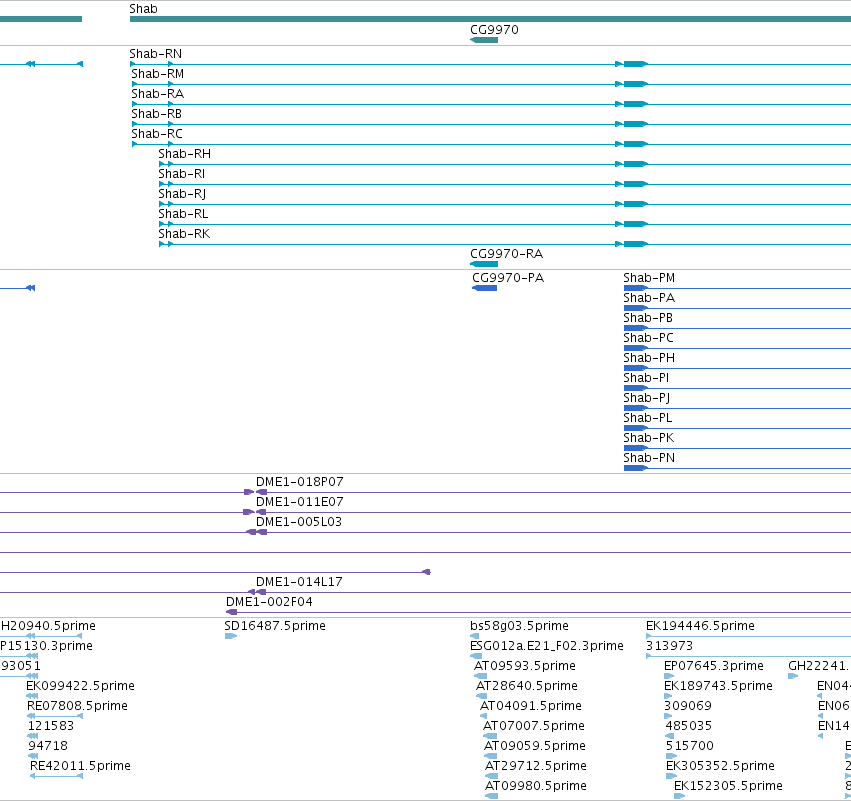
Task: Select the Shab gene label
Action: coord(143,9)
